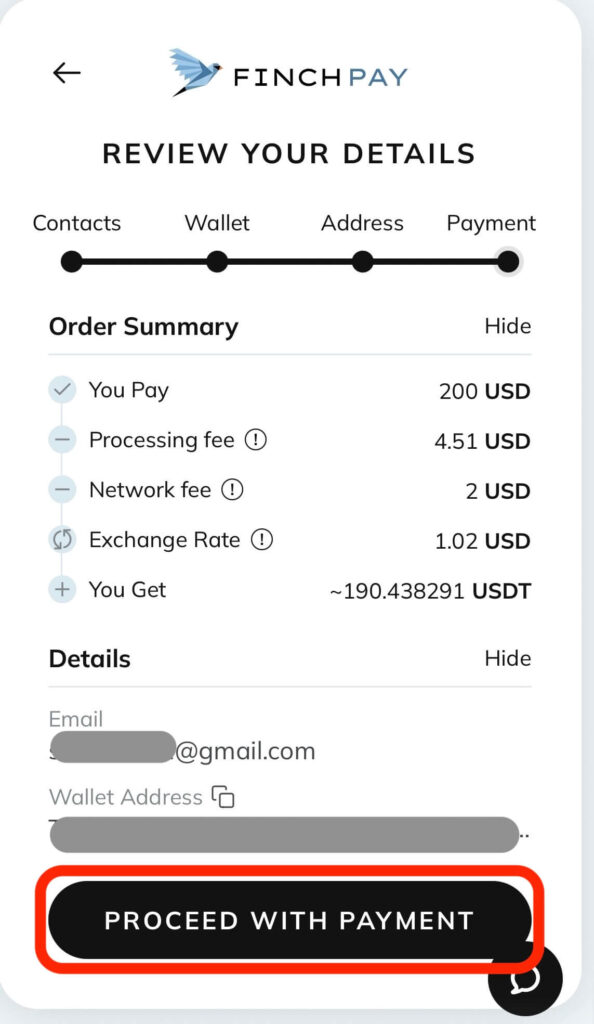The image size is (594, 1024).
Task: Hide the Order Summary section
Action: [509, 326]
